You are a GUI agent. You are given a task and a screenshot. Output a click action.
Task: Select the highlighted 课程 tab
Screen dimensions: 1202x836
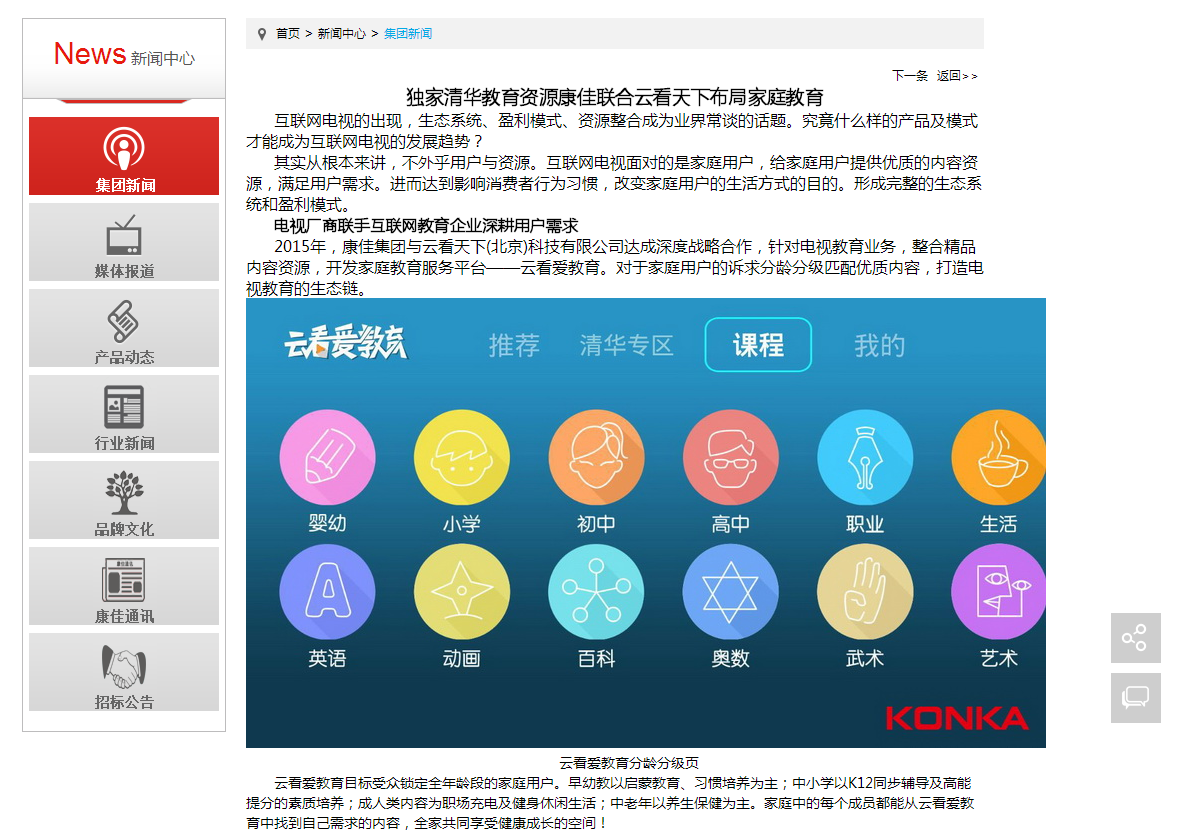click(x=758, y=345)
